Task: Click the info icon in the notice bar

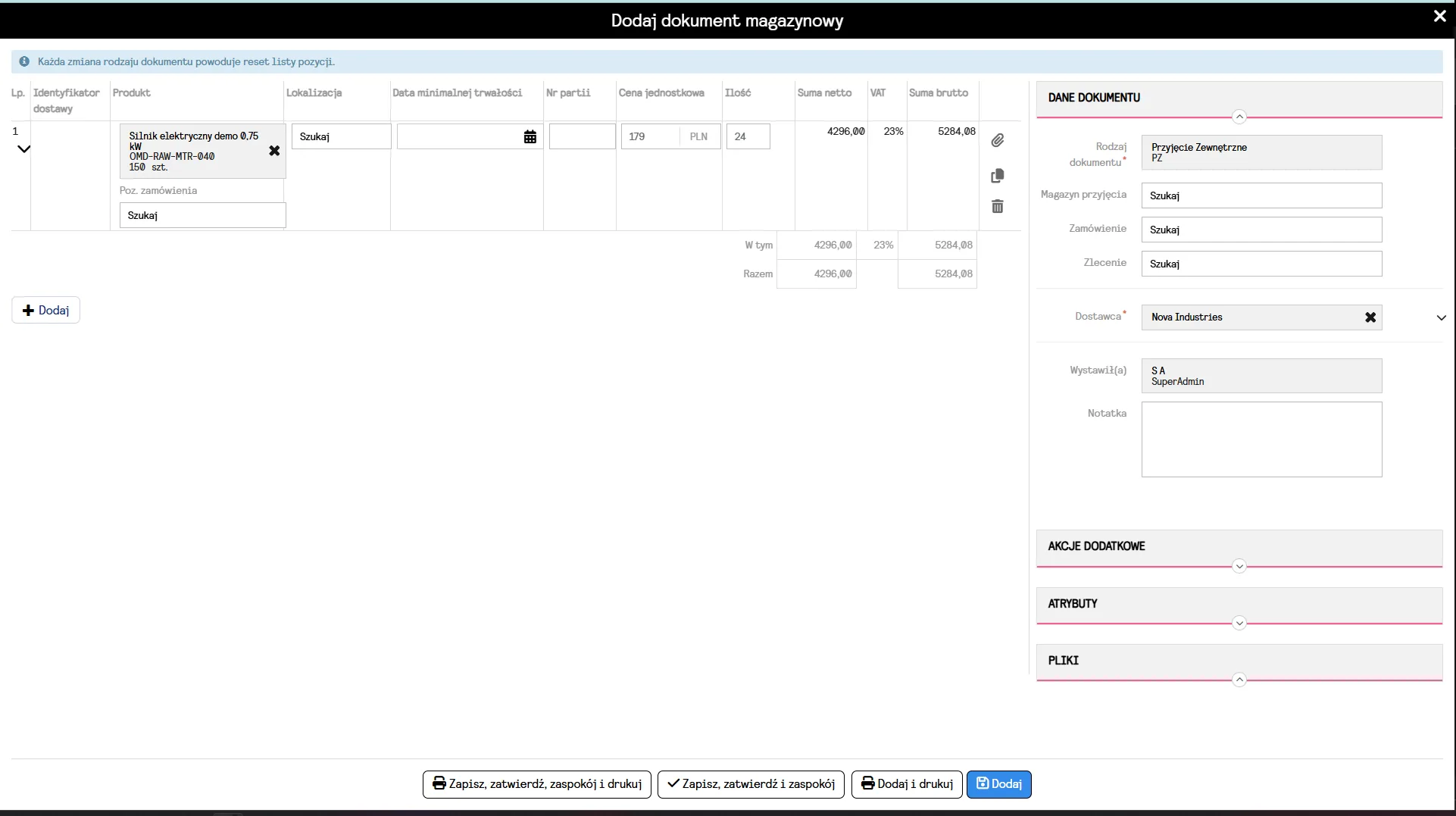Action: tap(24, 61)
